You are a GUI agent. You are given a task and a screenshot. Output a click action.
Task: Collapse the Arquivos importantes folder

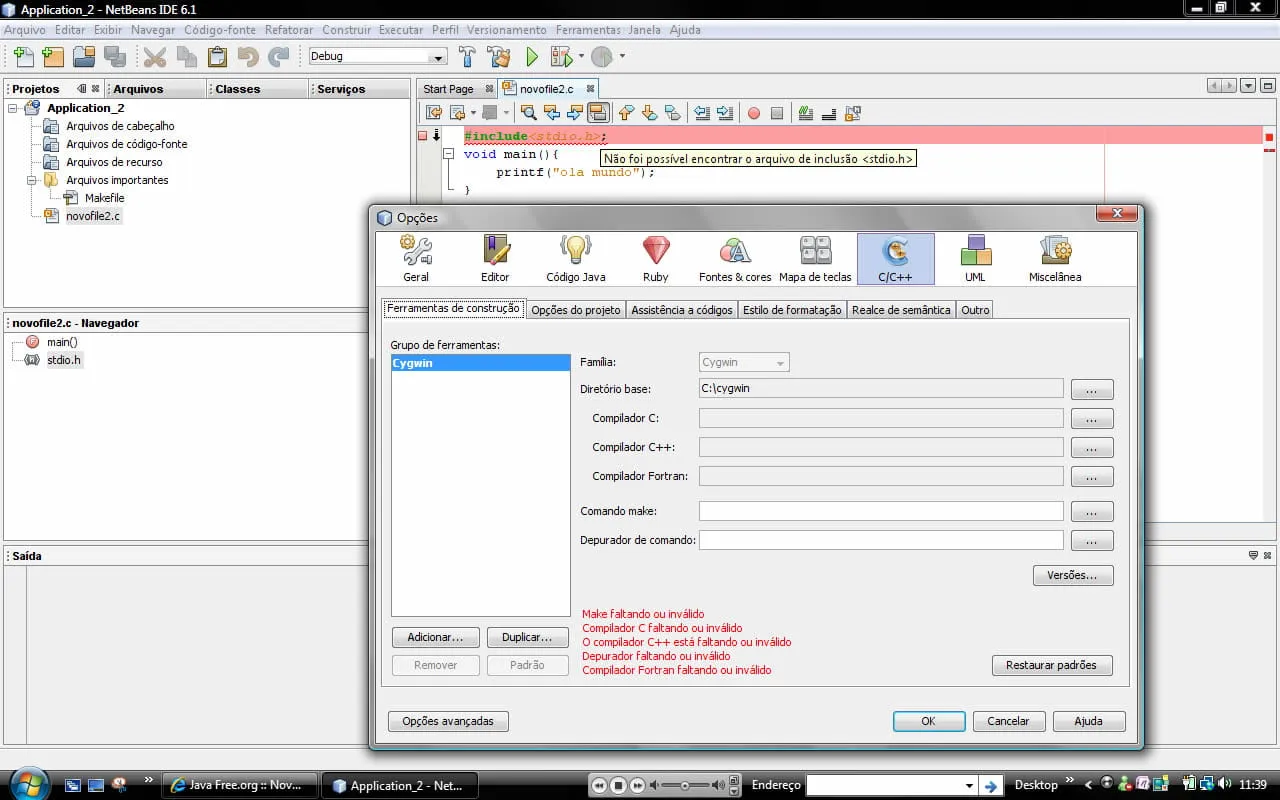pyautogui.click(x=32, y=180)
